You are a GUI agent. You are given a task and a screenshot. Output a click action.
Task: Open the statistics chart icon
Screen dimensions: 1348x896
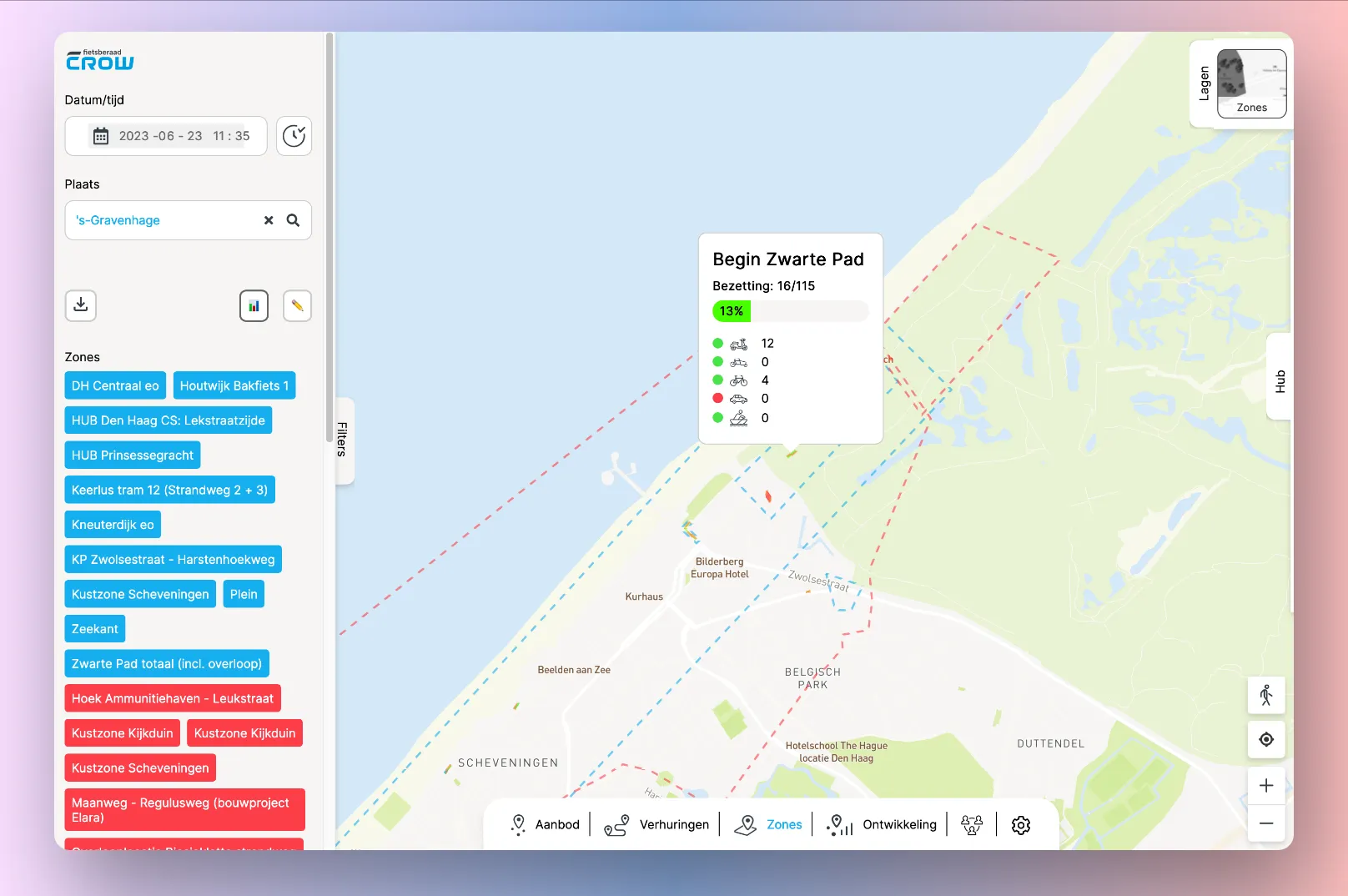[254, 306]
